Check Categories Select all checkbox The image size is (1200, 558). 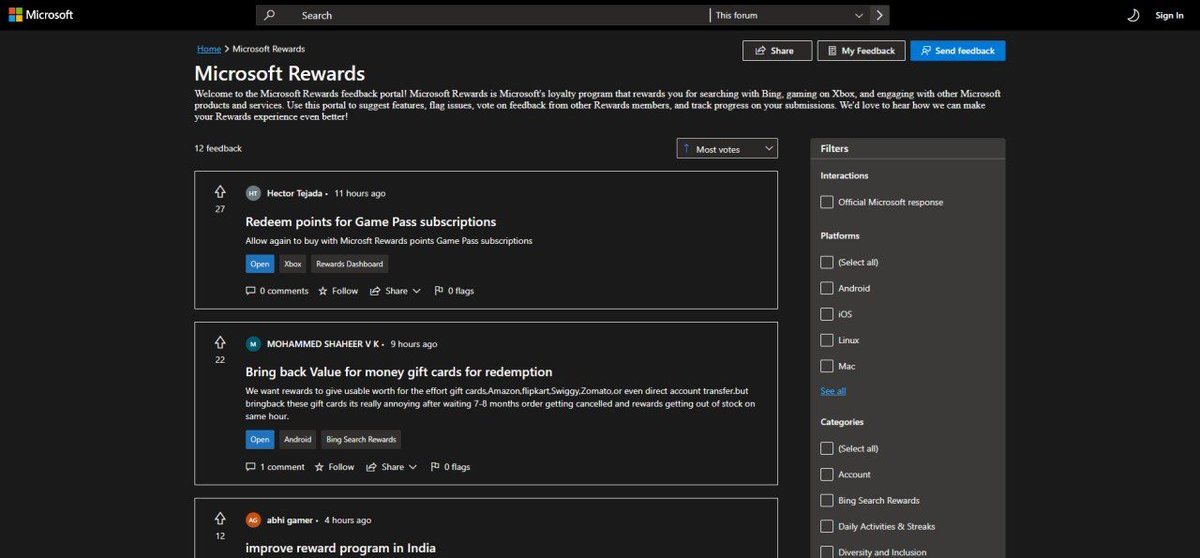[827, 448]
